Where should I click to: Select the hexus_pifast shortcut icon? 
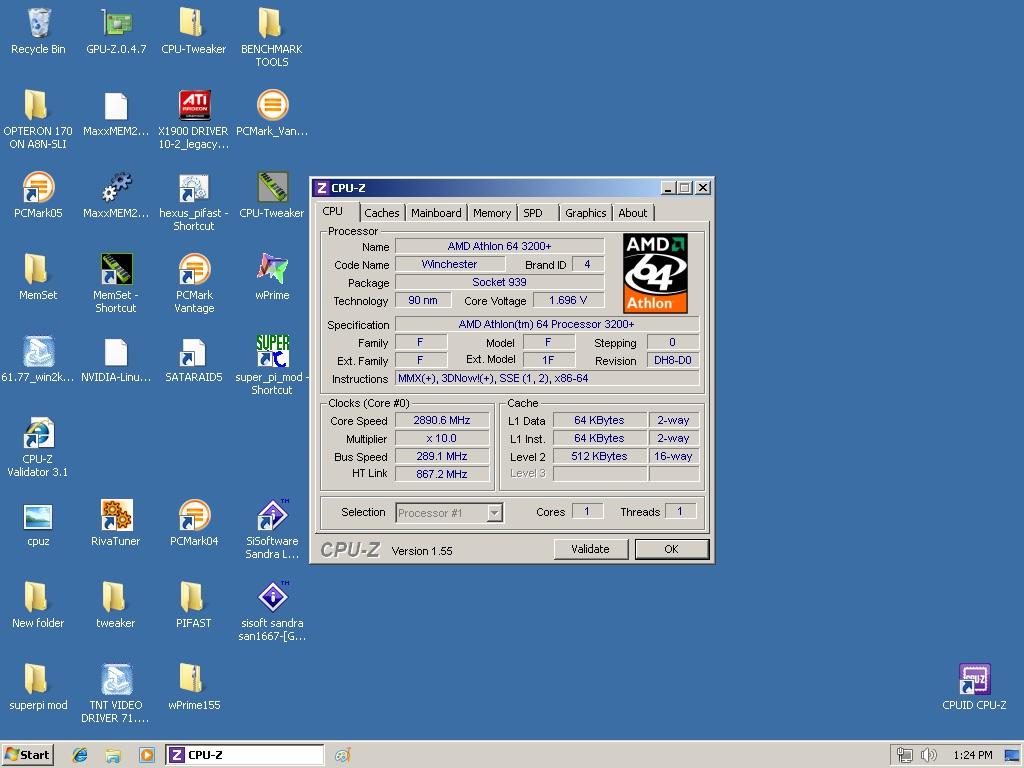[194, 188]
